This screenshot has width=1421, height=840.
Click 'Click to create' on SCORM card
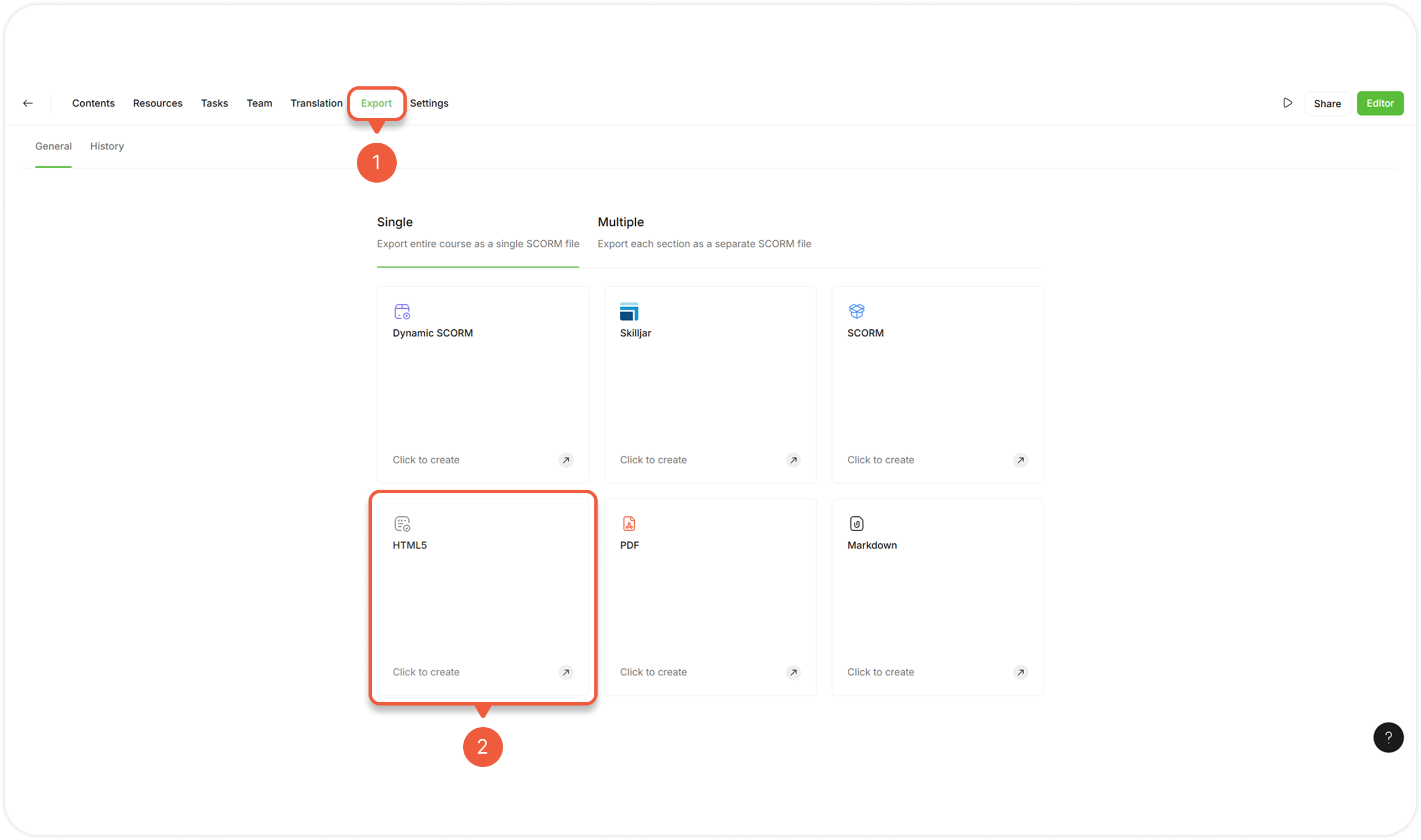(880, 460)
